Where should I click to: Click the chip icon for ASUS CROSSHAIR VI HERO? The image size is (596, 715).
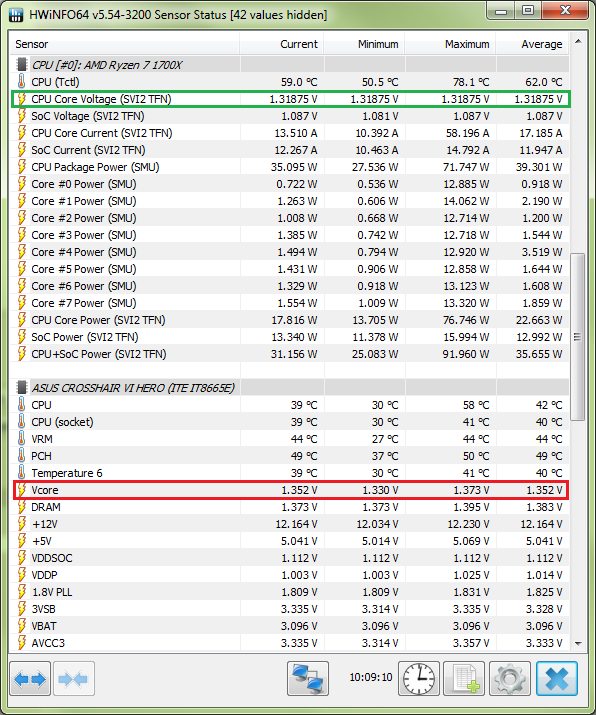[x=21, y=388]
